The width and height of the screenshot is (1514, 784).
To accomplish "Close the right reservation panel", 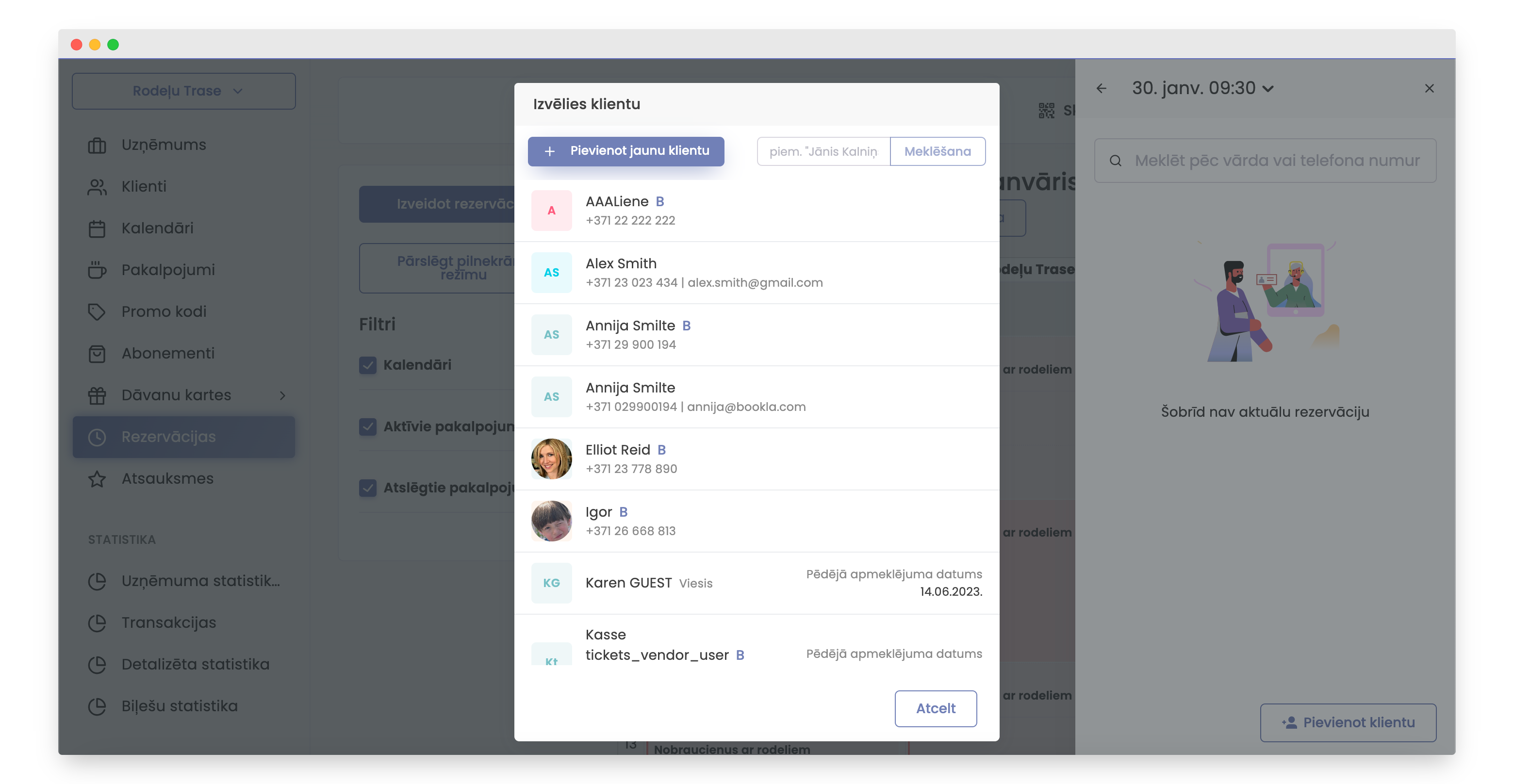I will tap(1429, 88).
